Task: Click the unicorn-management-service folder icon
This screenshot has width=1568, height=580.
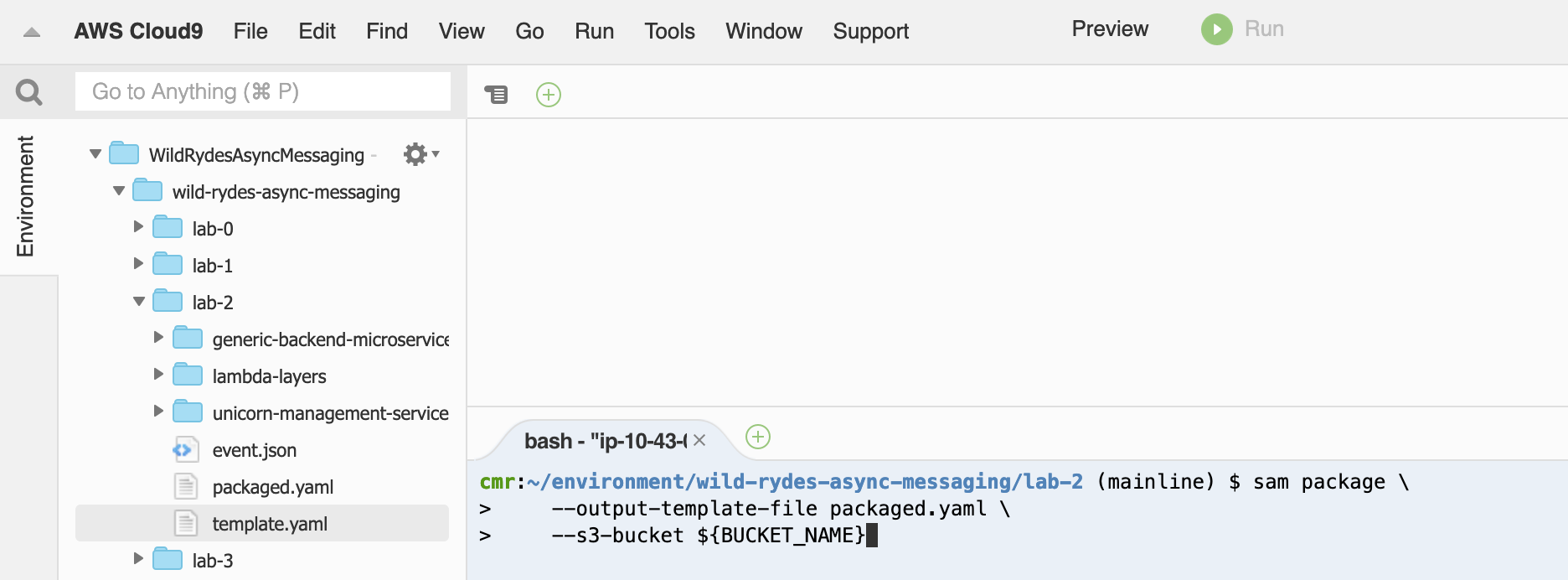Action: pyautogui.click(x=188, y=412)
